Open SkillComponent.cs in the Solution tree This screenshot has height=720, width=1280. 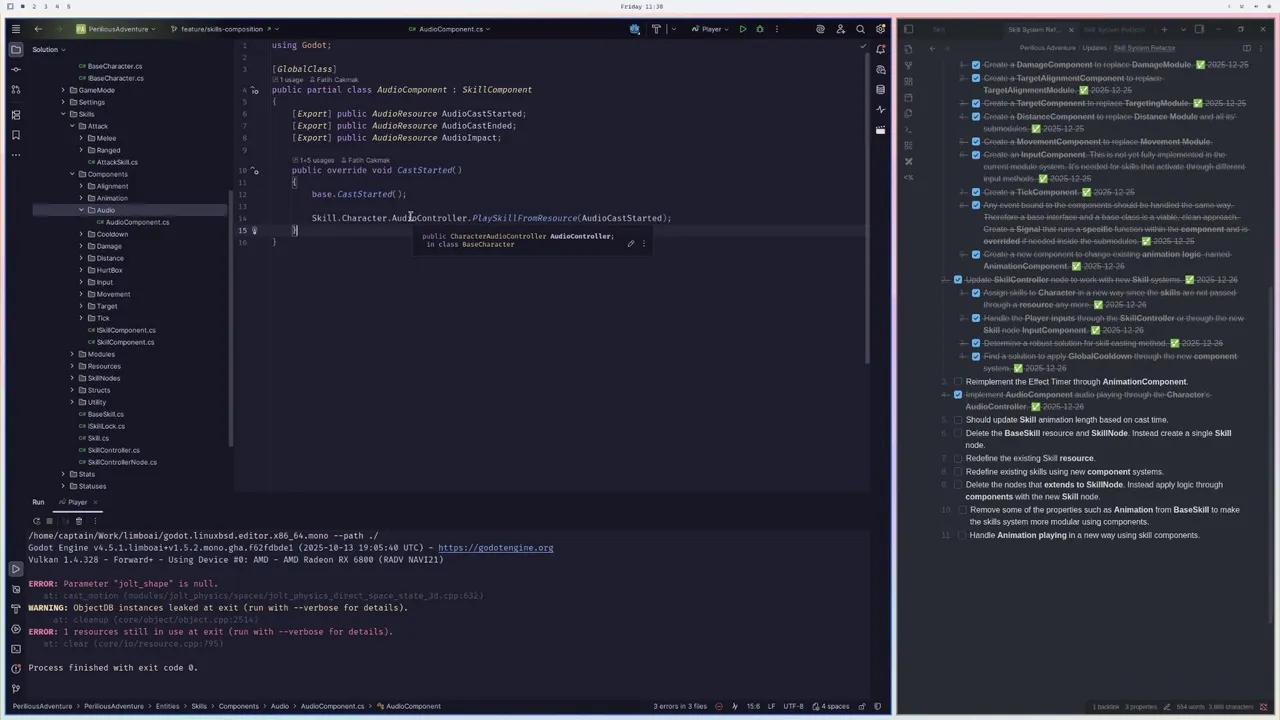[x=125, y=342]
